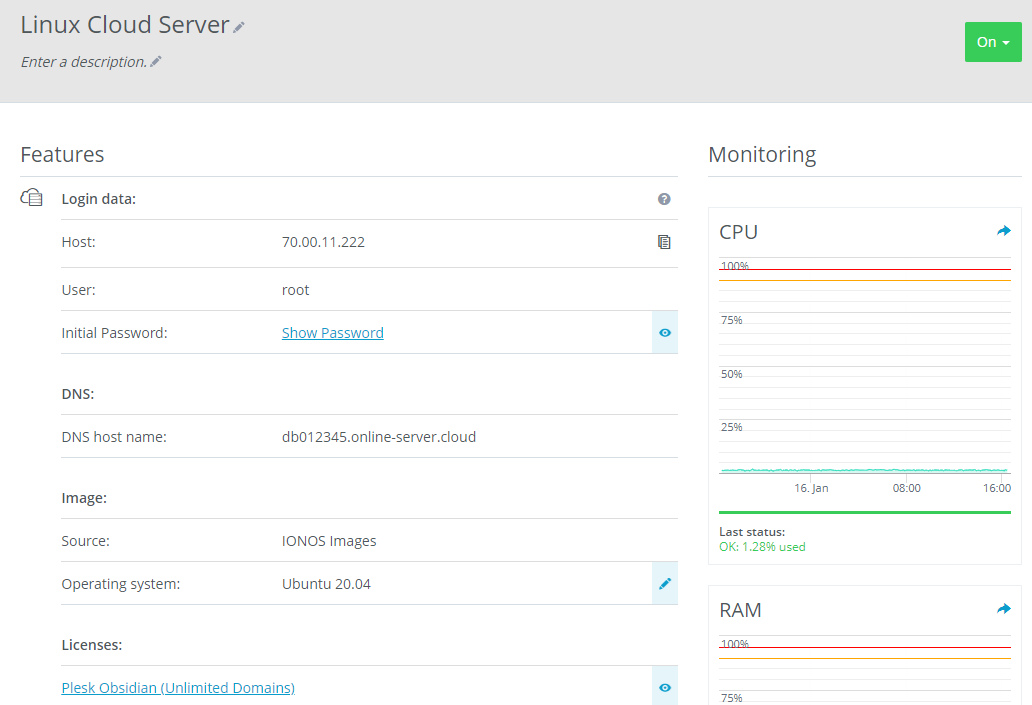Show Plesk Obsidian license with eye icon

click(x=665, y=687)
